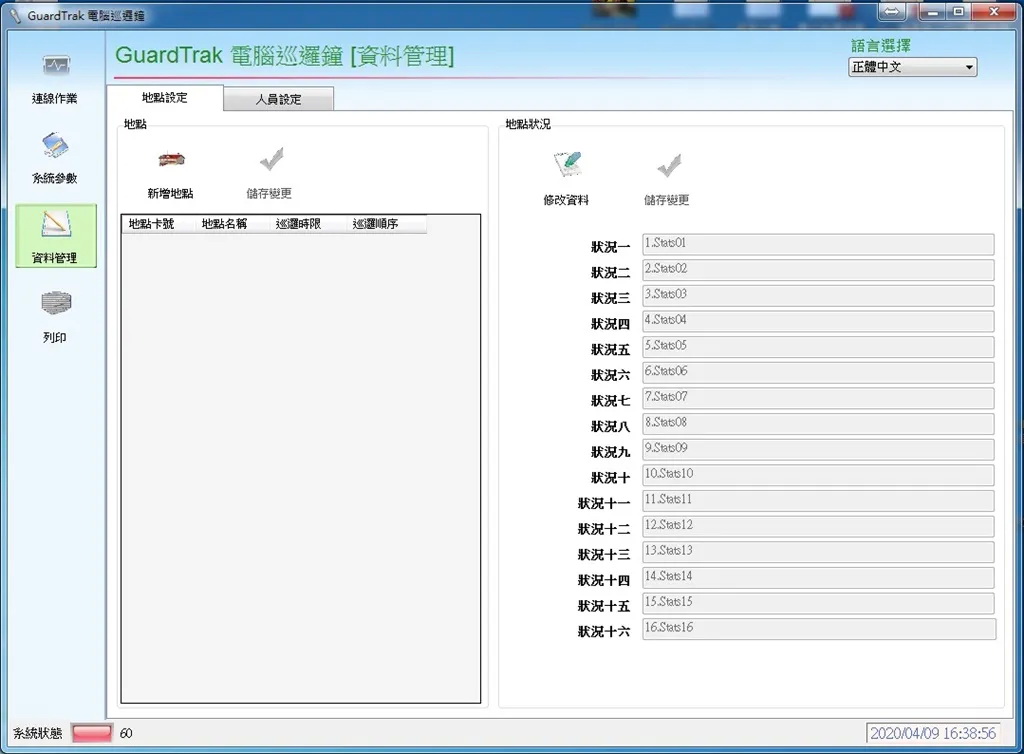The image size is (1024, 754).
Task: Click the 狀況二 field with 2.Stats02
Action: [x=818, y=270]
